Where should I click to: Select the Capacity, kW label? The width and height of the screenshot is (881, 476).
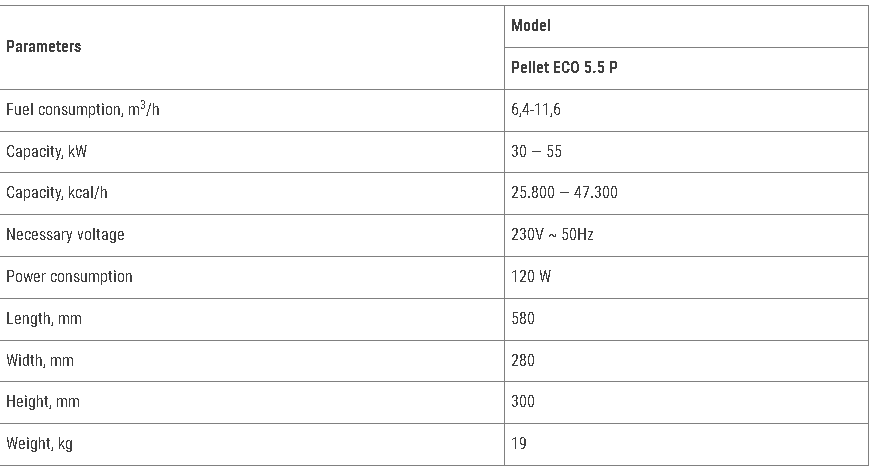point(46,152)
